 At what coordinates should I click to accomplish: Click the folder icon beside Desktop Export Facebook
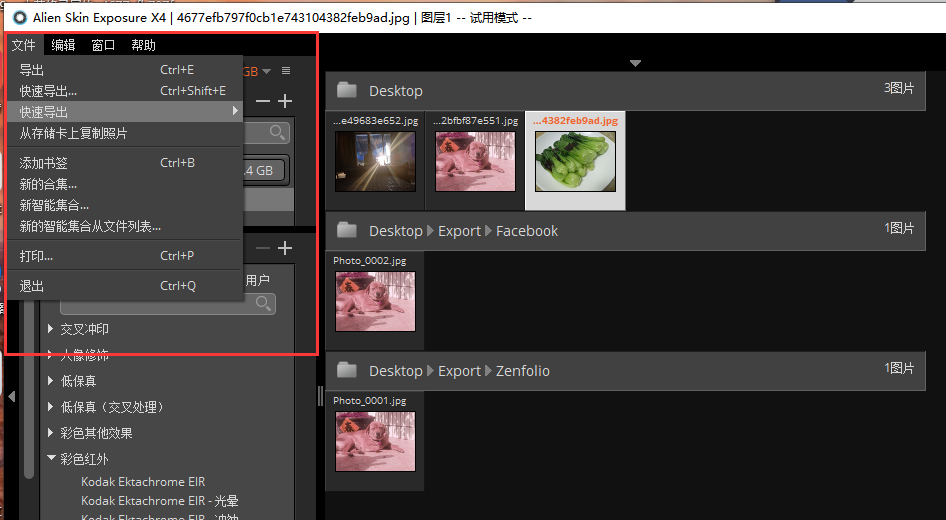(x=347, y=231)
